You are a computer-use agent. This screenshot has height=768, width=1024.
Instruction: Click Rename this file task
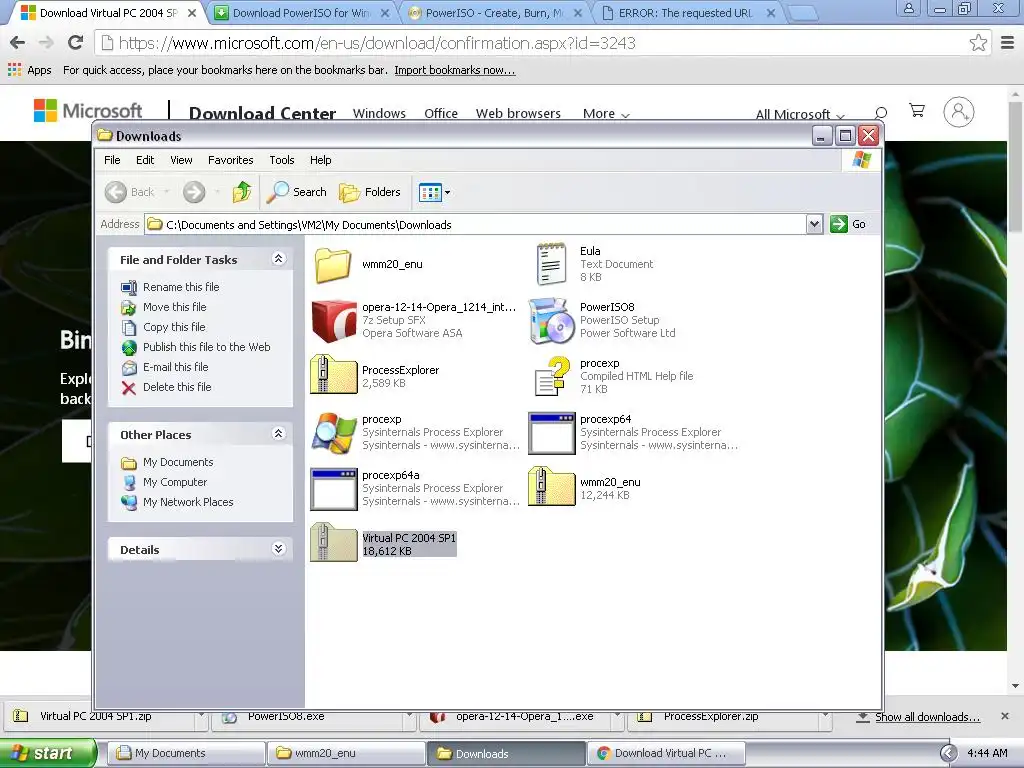point(181,287)
